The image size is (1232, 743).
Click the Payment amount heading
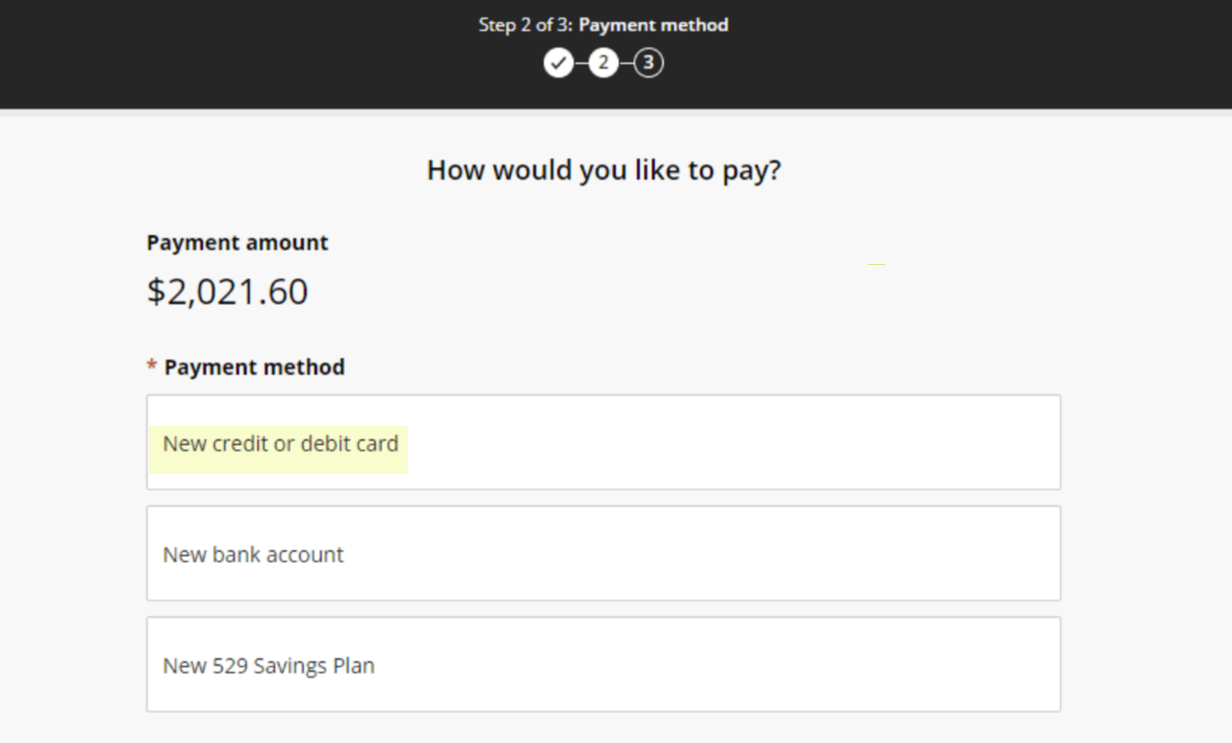[236, 242]
